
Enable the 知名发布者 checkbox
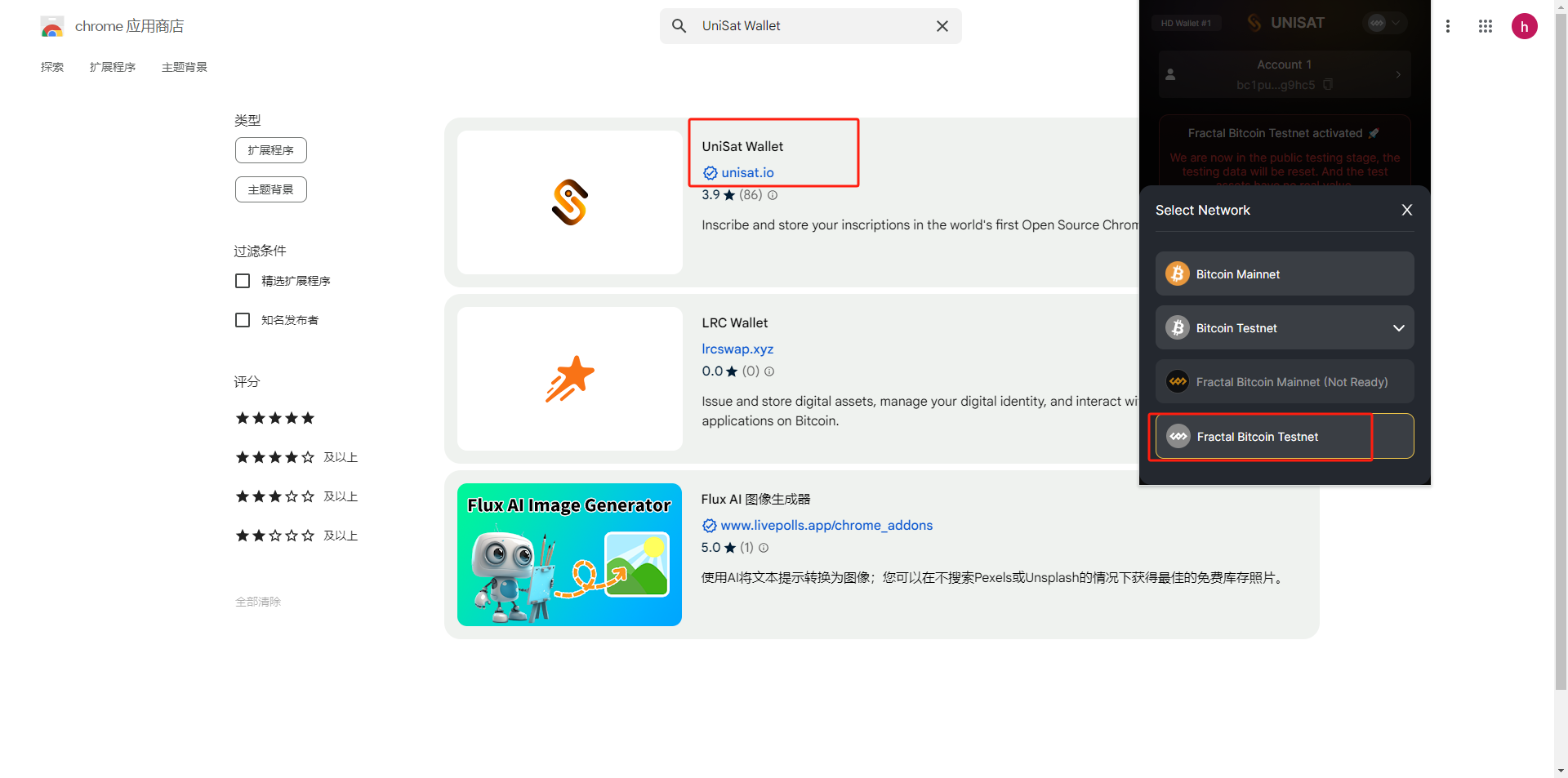coord(243,320)
